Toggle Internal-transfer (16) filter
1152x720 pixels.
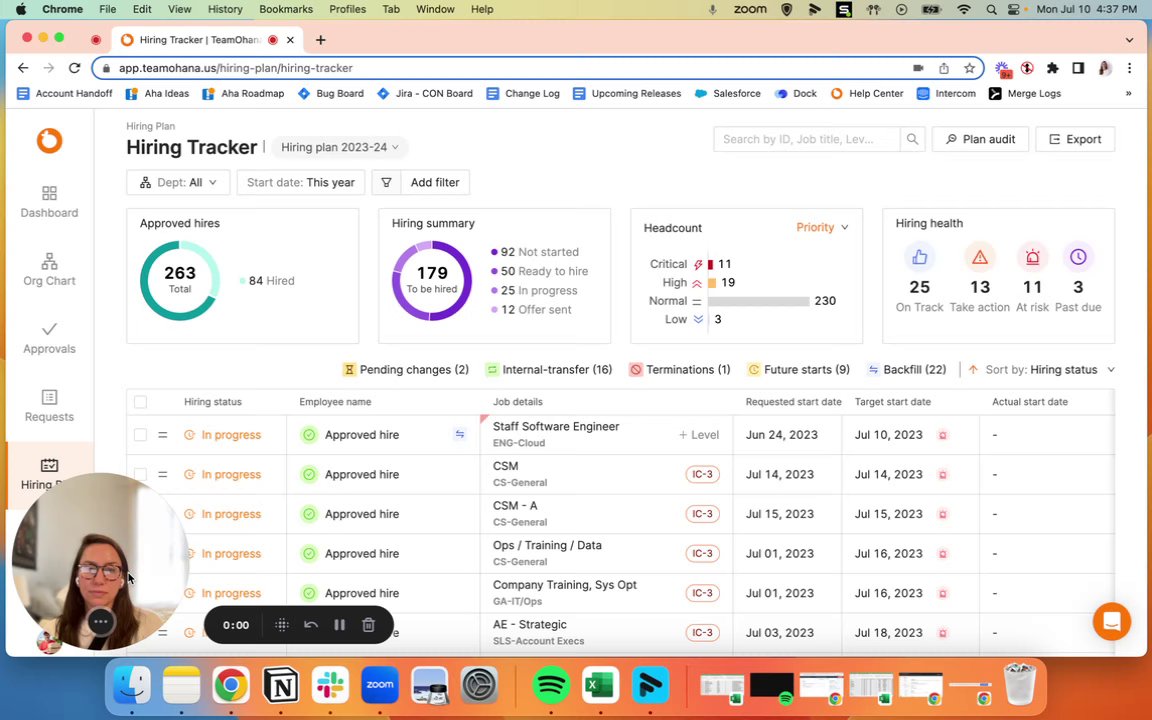click(548, 370)
